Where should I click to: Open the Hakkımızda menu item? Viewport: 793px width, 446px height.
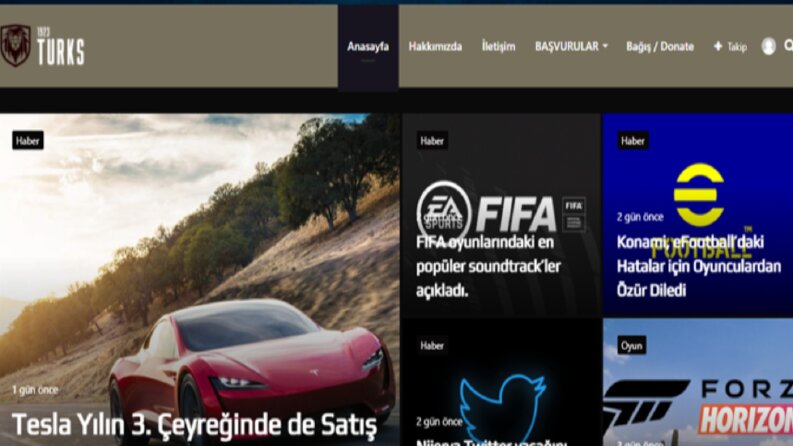[435, 46]
